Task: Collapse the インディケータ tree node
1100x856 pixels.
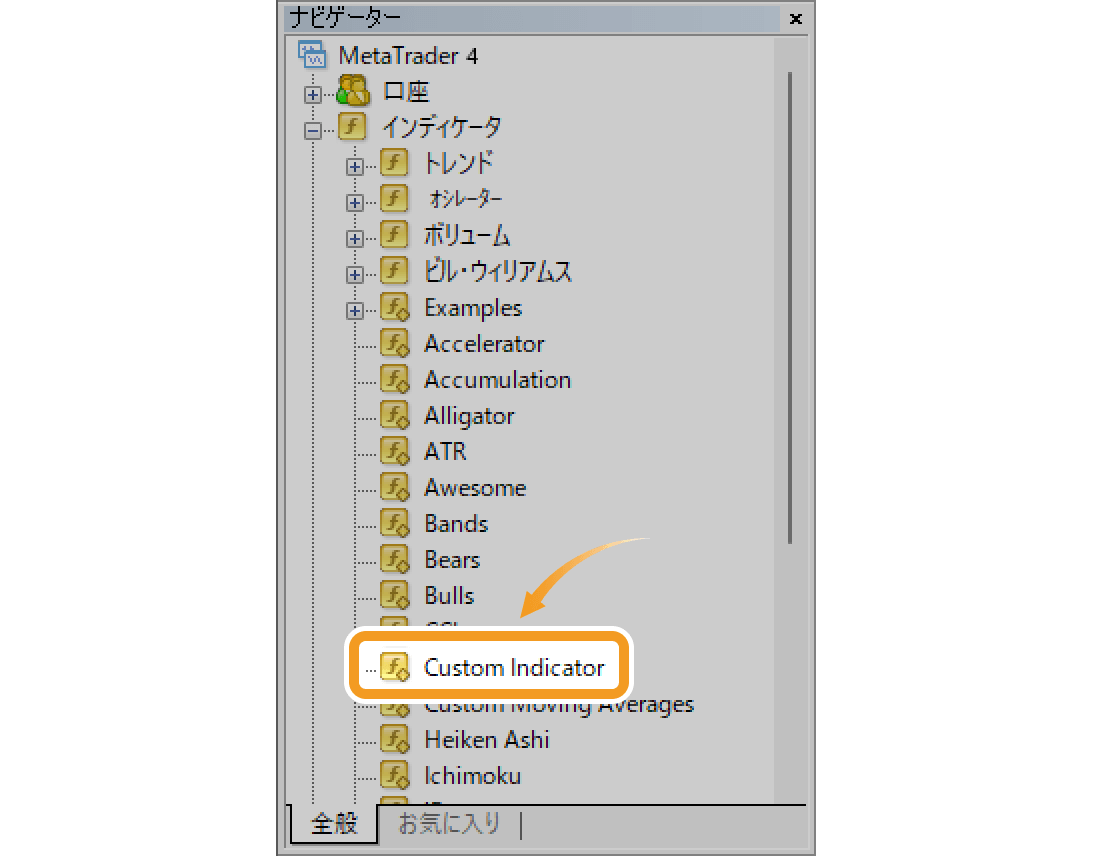Action: click(313, 131)
